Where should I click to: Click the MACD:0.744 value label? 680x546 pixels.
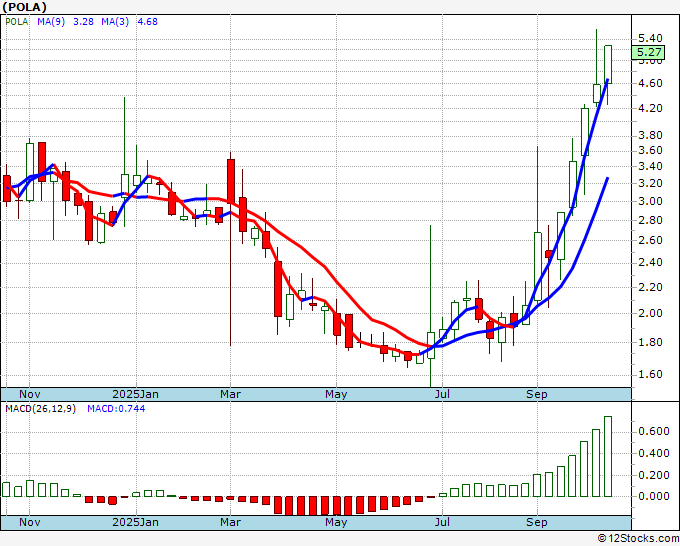tap(114, 409)
